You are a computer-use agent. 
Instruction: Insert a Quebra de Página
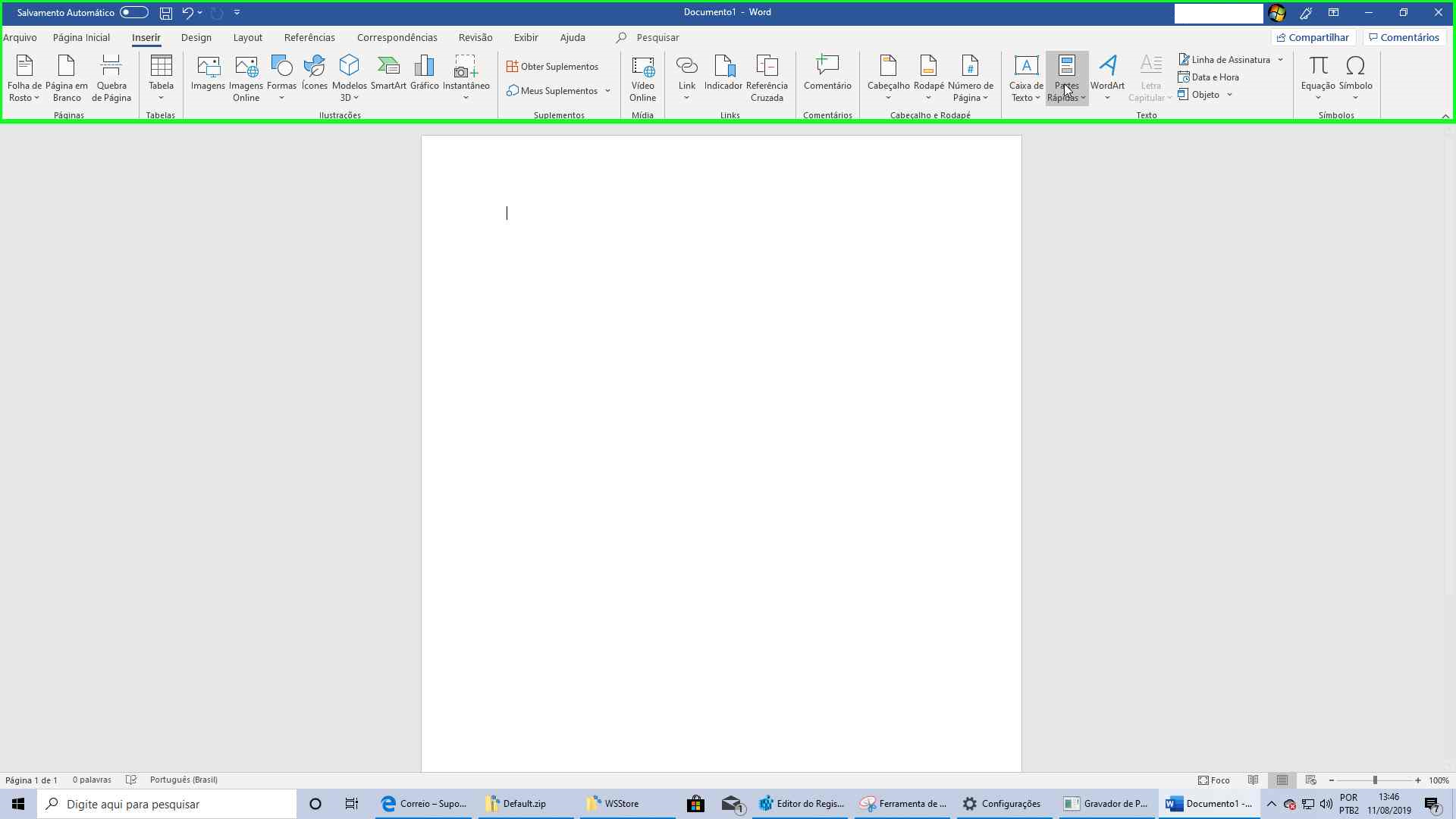pos(111,78)
